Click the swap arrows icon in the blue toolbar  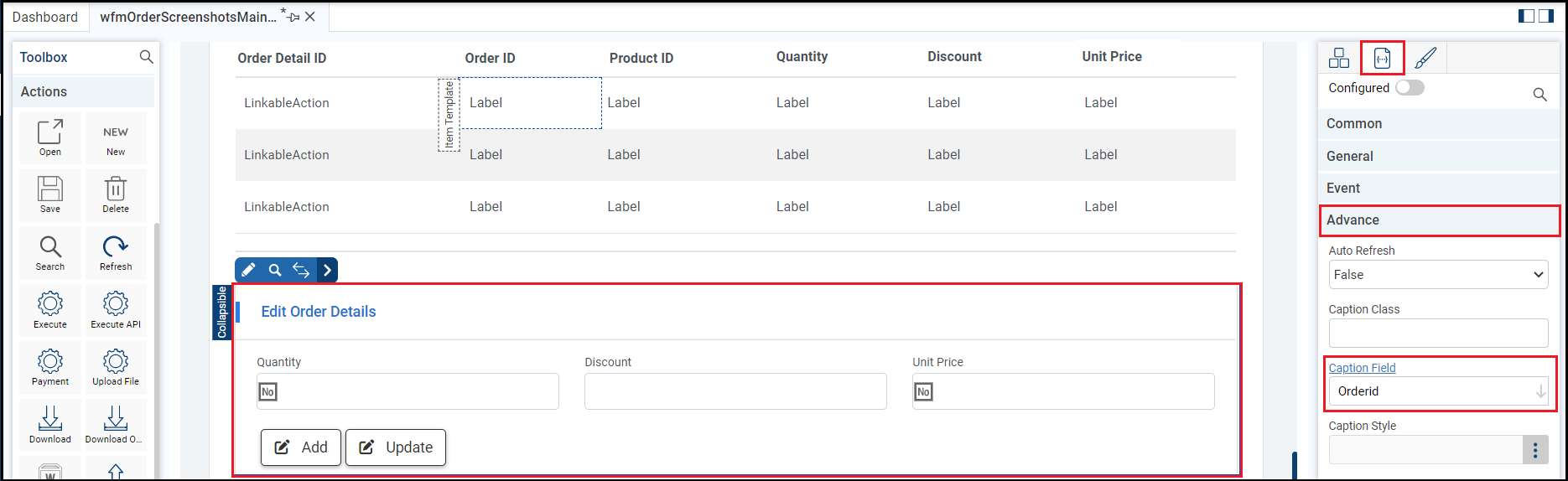coord(301,270)
